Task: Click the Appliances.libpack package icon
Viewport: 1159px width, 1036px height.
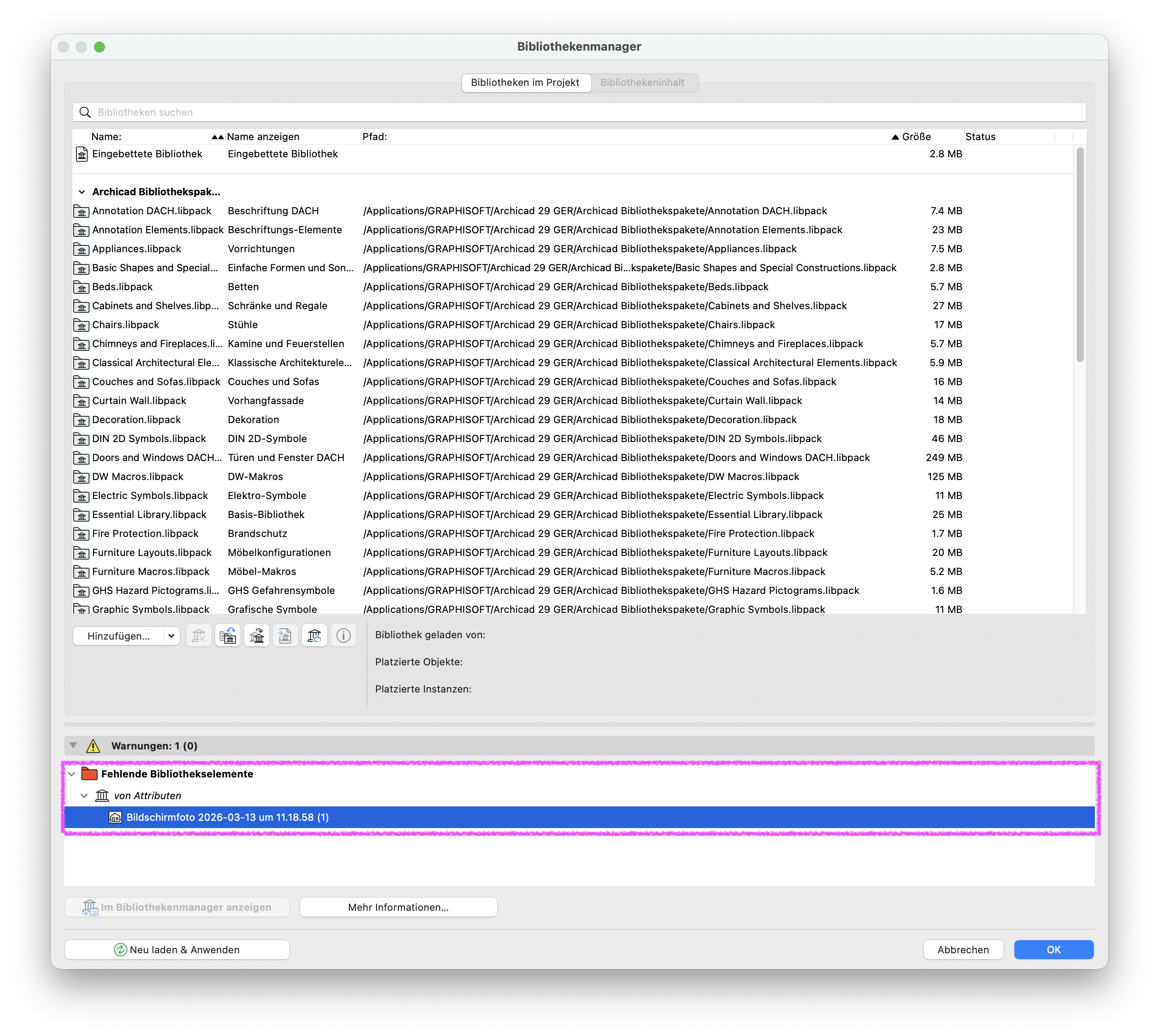Action: pos(81,250)
